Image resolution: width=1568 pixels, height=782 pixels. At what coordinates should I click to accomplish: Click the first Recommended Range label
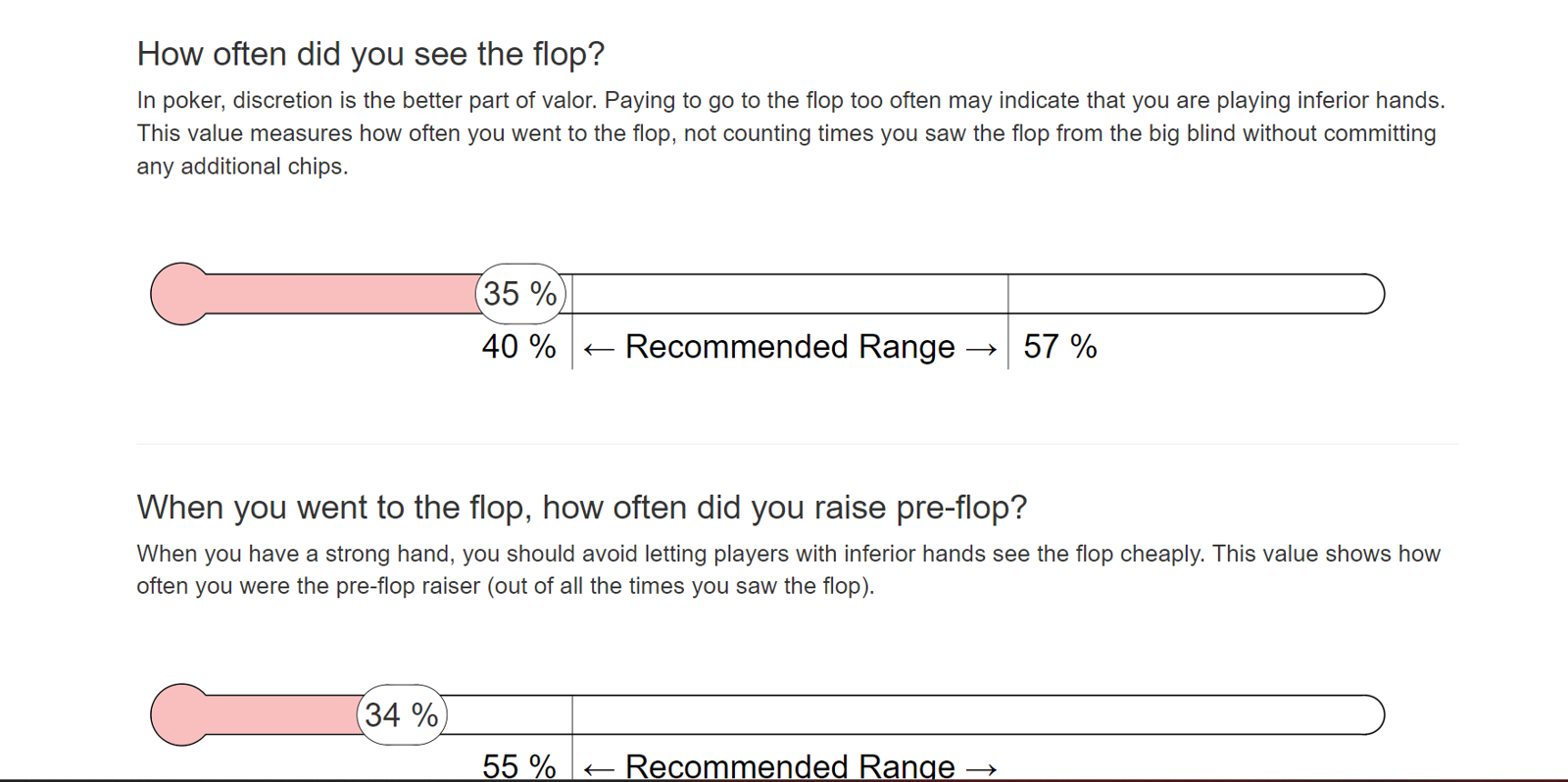(790, 347)
